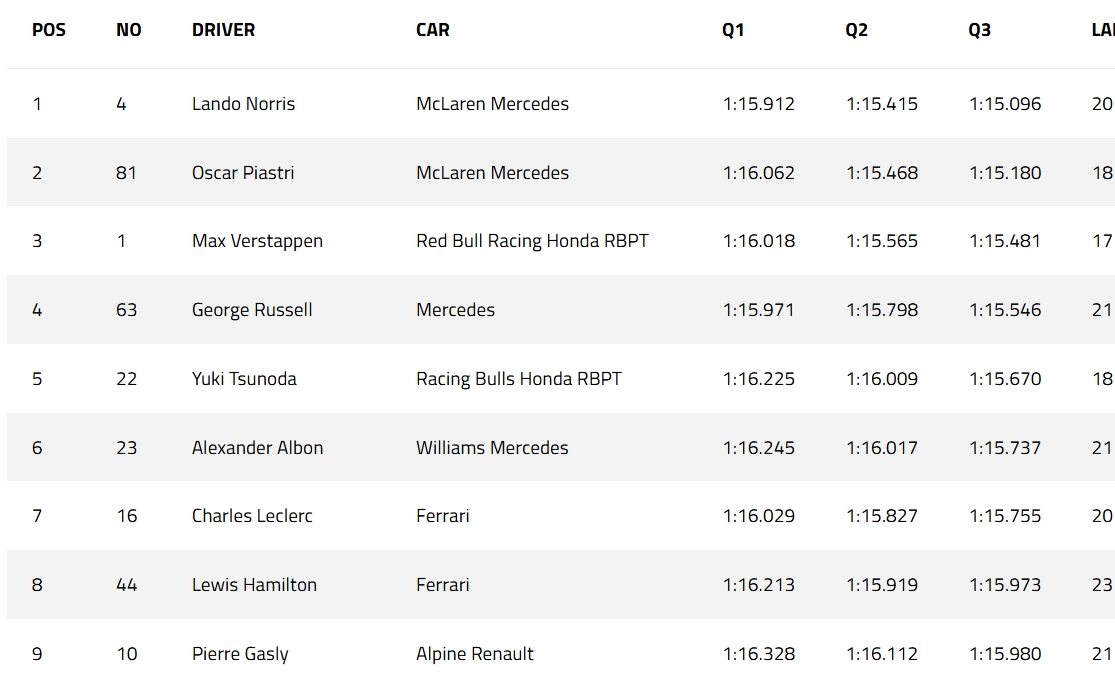Click the Lando Norris driver name
Screen dimensions: 1115x687
pos(243,104)
